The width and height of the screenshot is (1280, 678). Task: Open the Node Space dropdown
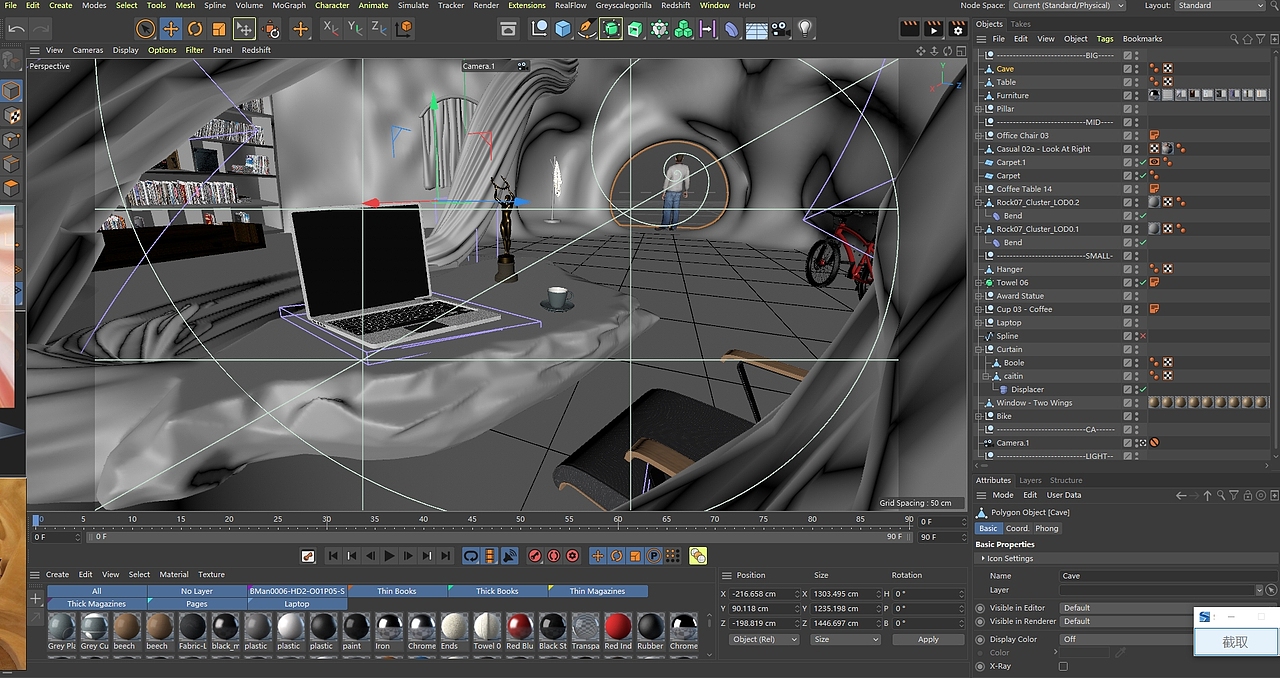[1069, 6]
